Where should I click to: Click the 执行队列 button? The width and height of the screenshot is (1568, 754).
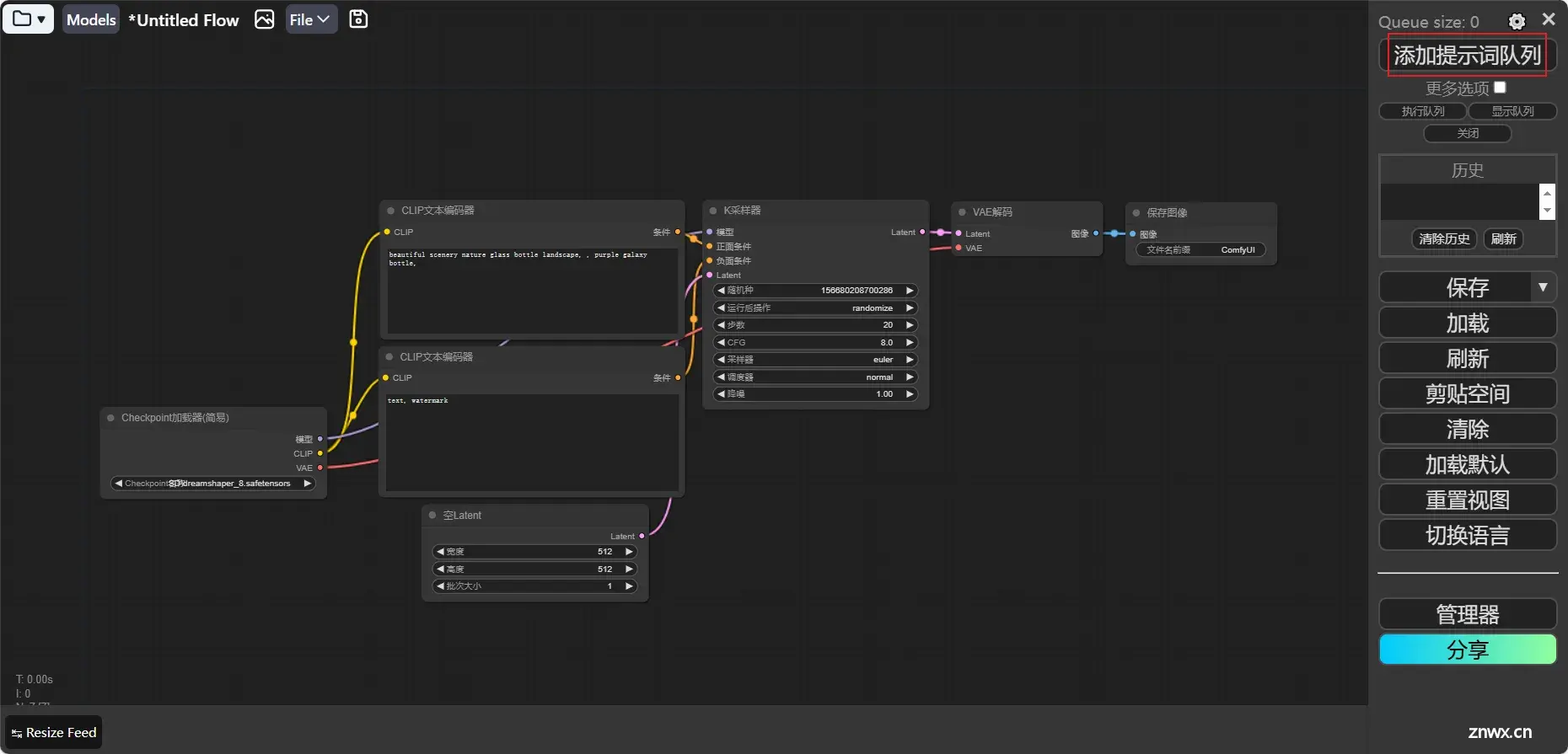(x=1423, y=111)
